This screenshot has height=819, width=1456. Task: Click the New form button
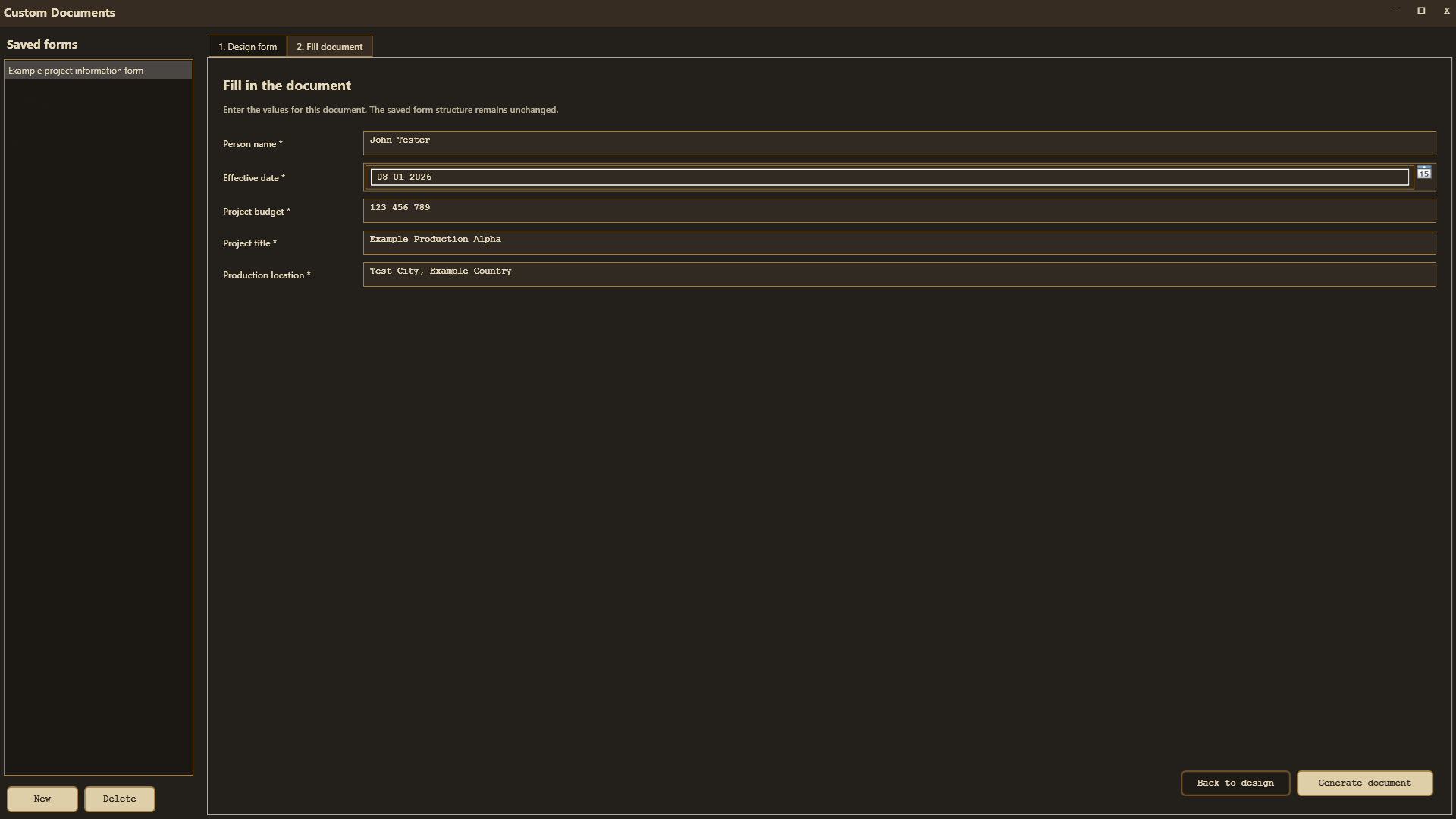click(42, 799)
